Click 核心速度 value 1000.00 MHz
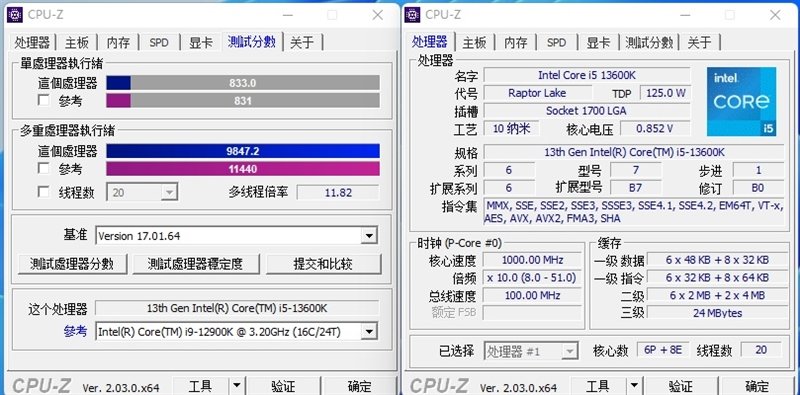This screenshot has height=395, width=800. [x=532, y=260]
